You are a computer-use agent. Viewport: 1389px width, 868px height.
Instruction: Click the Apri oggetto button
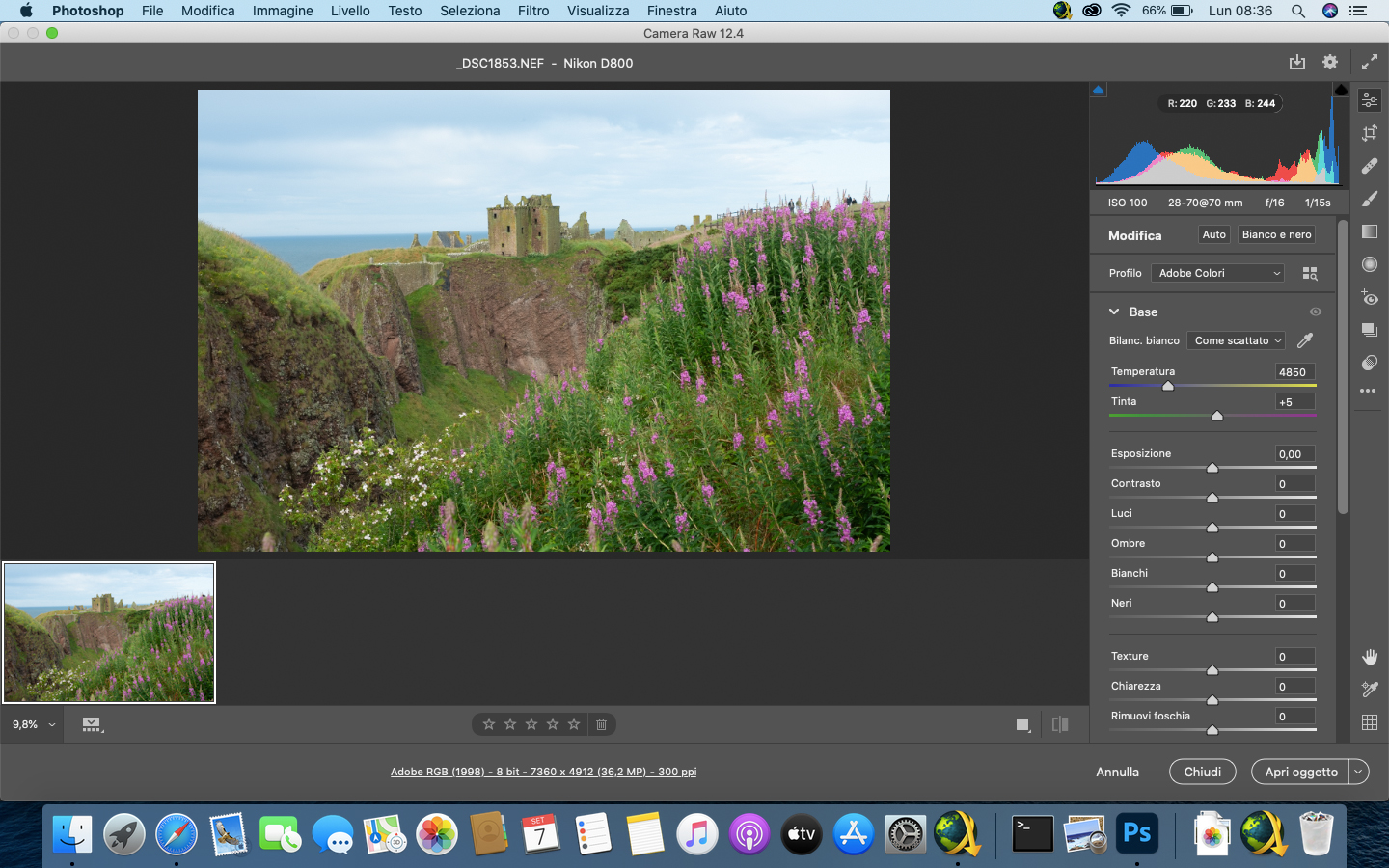1300,772
